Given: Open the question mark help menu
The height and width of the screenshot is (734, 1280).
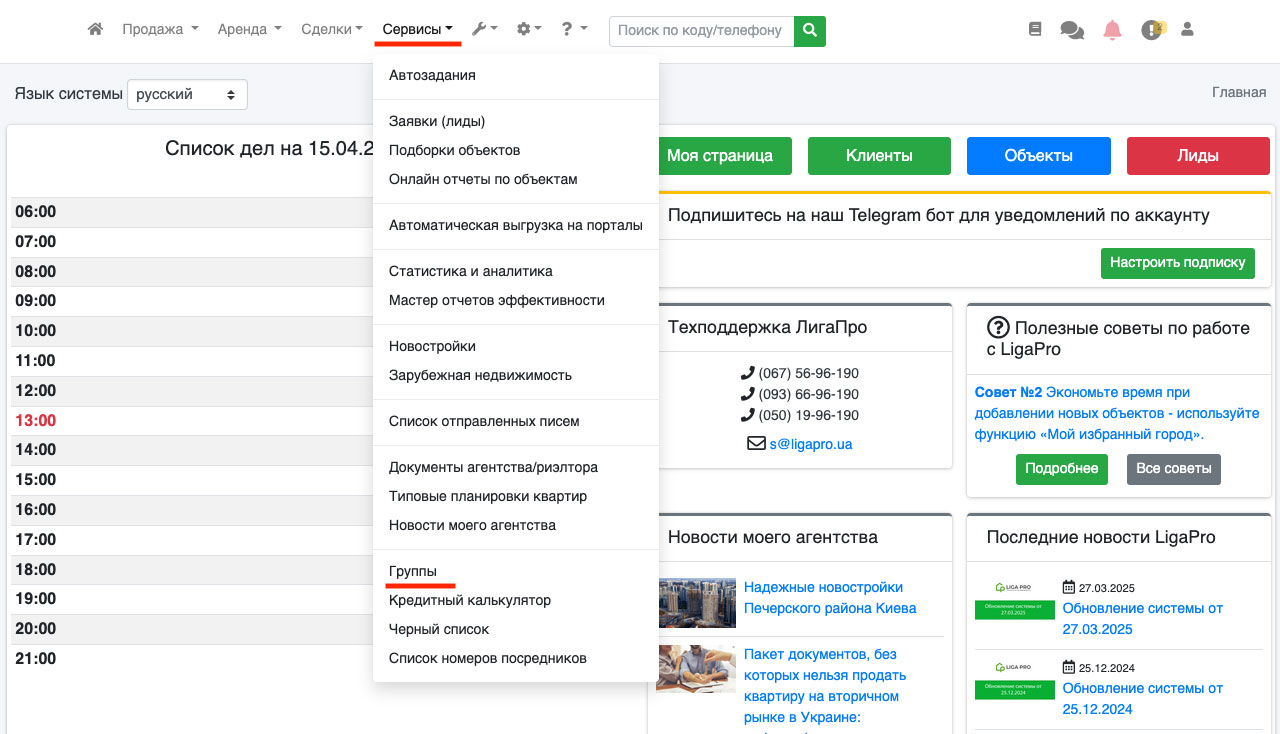Looking at the screenshot, I should (573, 30).
